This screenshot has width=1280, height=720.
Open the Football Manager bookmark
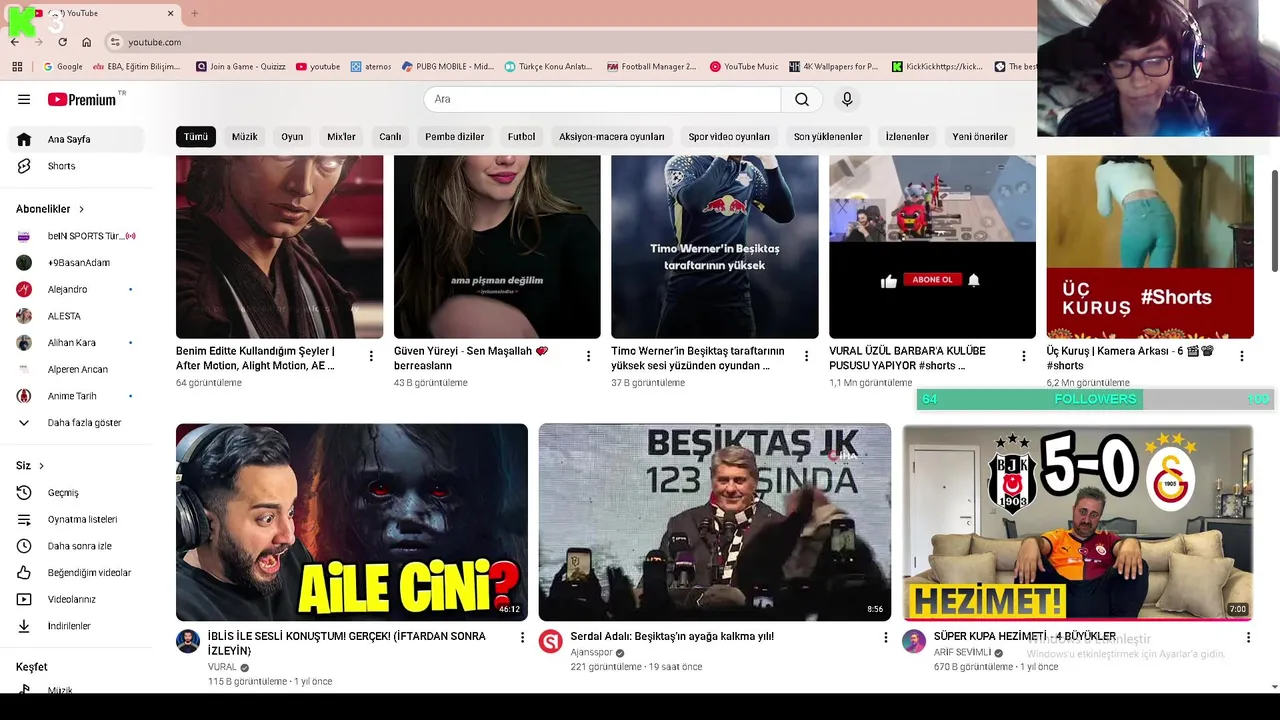[652, 67]
